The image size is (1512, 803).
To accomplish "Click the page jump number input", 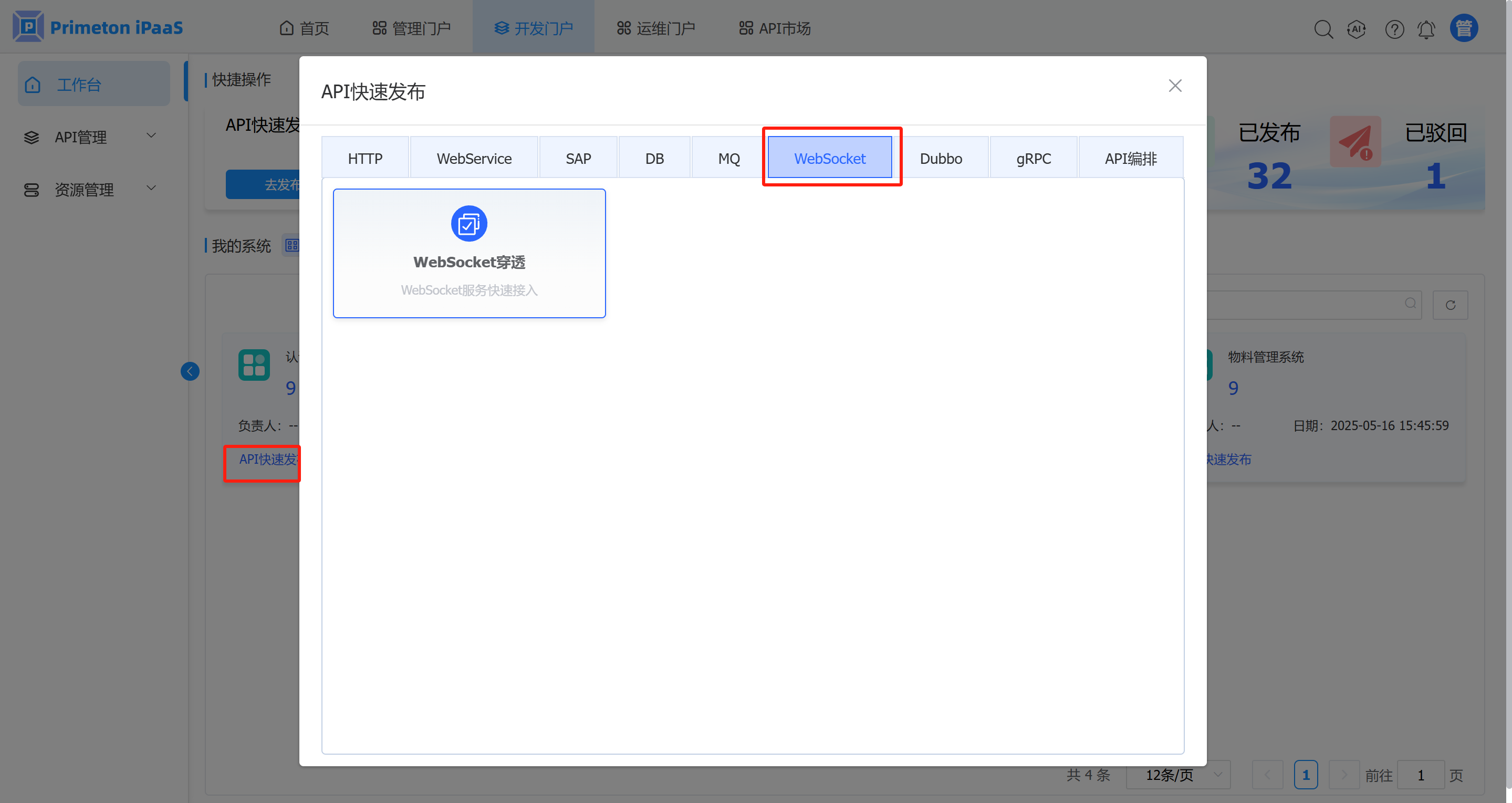I will [x=1421, y=775].
